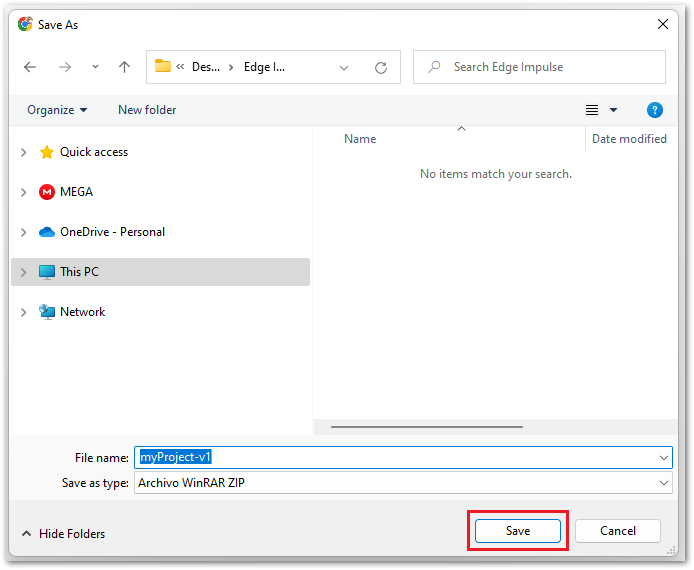Click the change view layout icon
The image size is (694, 570).
pyautogui.click(x=592, y=110)
